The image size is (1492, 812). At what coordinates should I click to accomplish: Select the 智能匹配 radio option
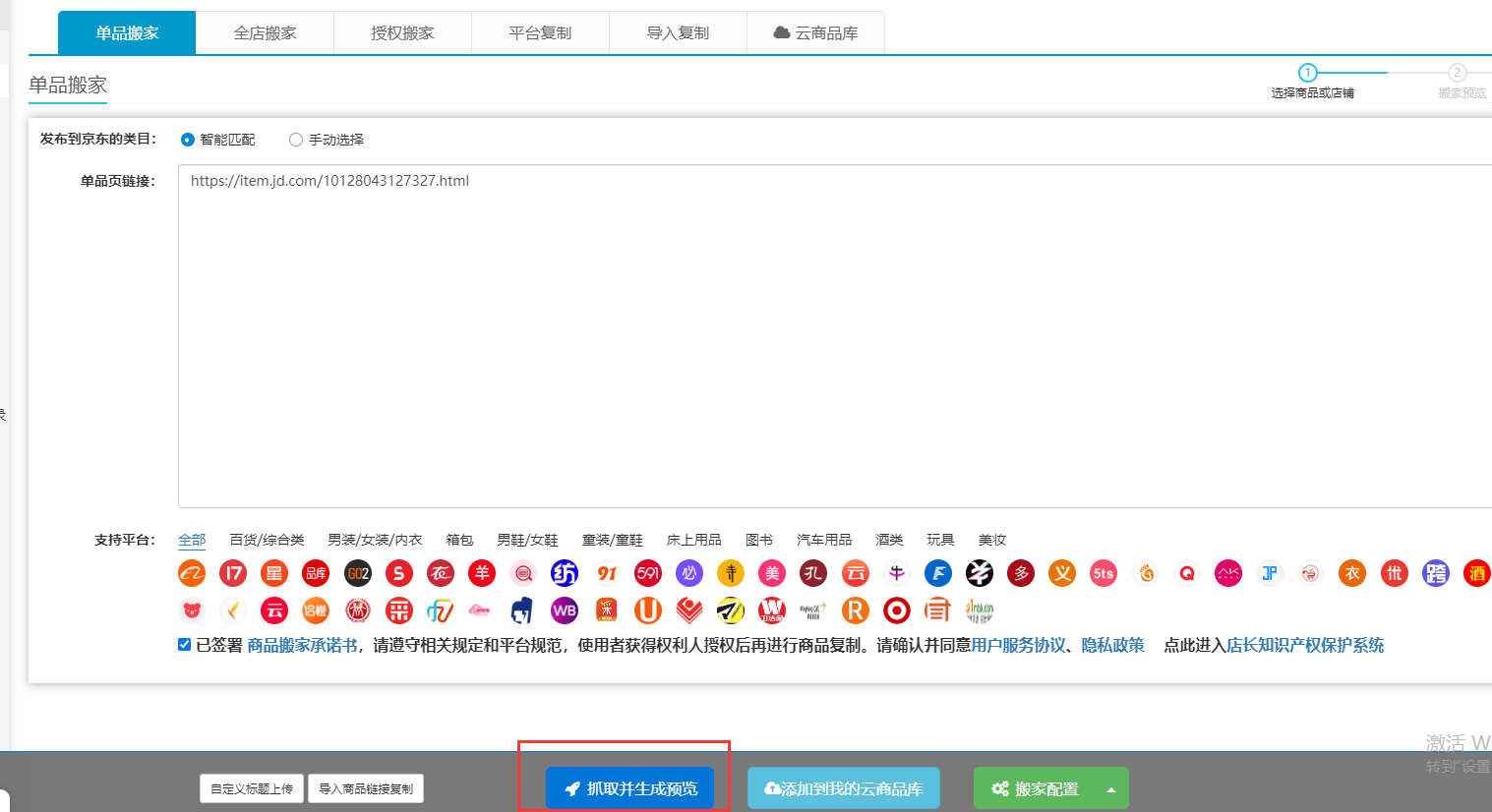pos(188,140)
